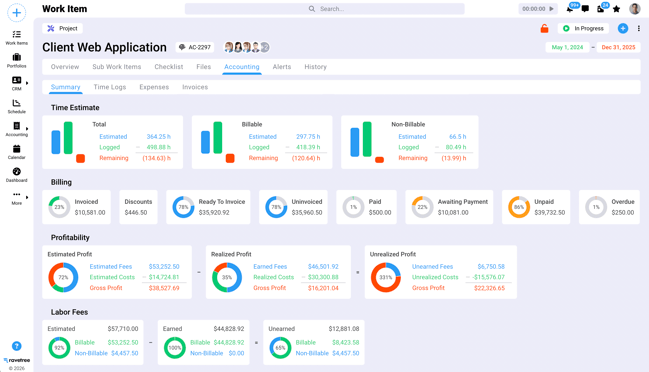Screen dimensions: 649x372
Task: Switch to the Expenses sub-tab
Action: tap(154, 87)
